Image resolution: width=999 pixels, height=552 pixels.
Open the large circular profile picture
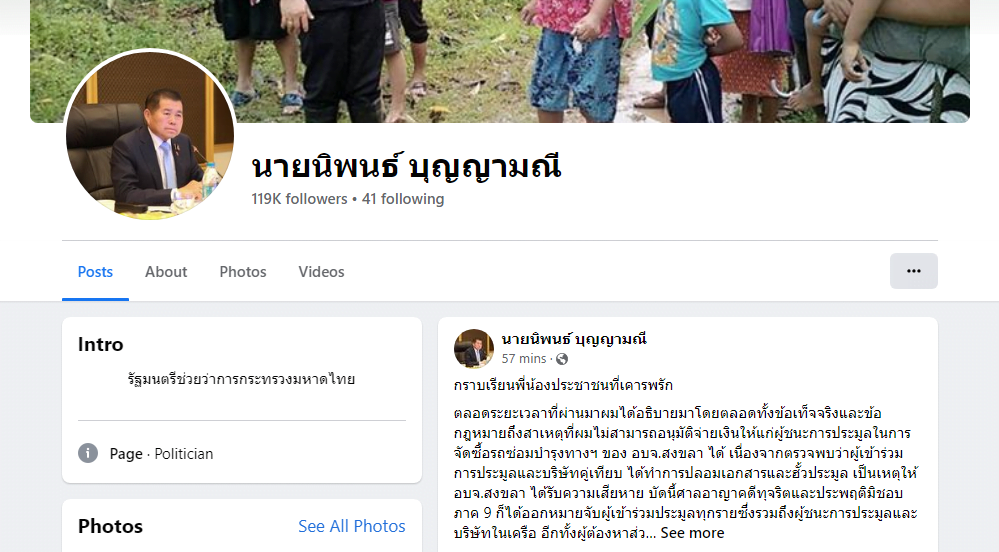click(150, 135)
